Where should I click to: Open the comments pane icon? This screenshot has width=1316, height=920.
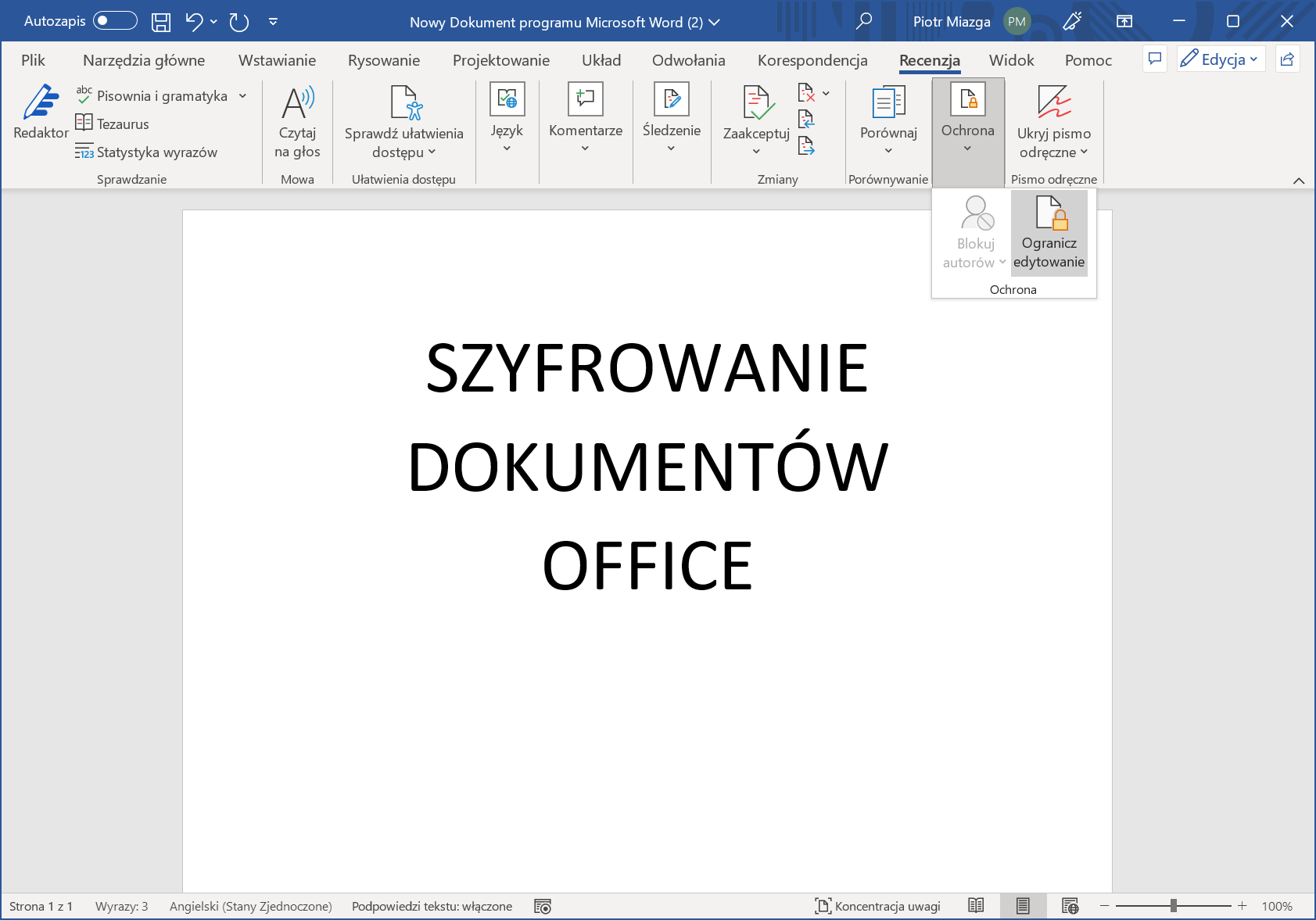click(1155, 59)
